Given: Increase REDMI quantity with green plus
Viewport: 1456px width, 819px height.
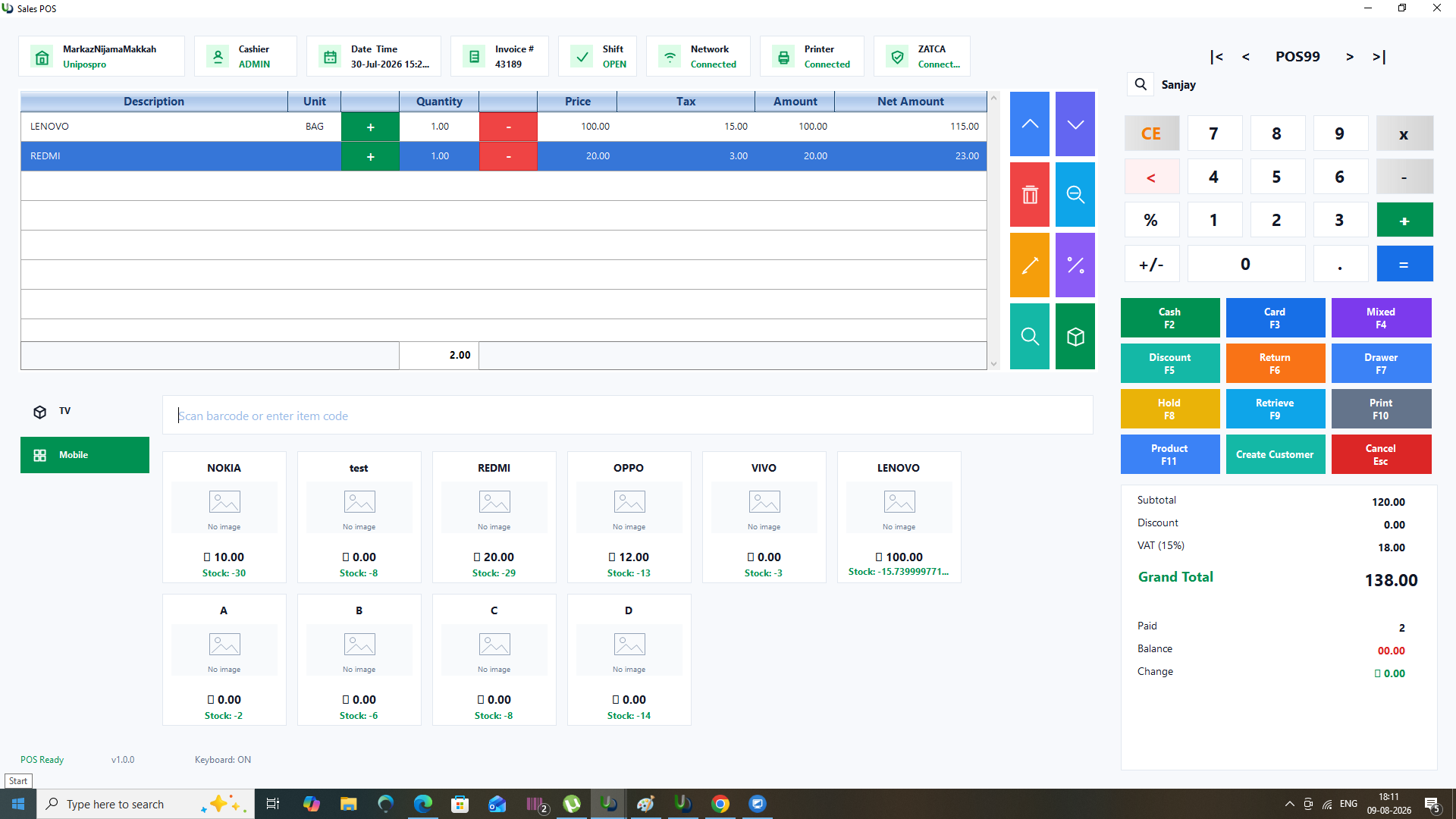Looking at the screenshot, I should (x=370, y=156).
